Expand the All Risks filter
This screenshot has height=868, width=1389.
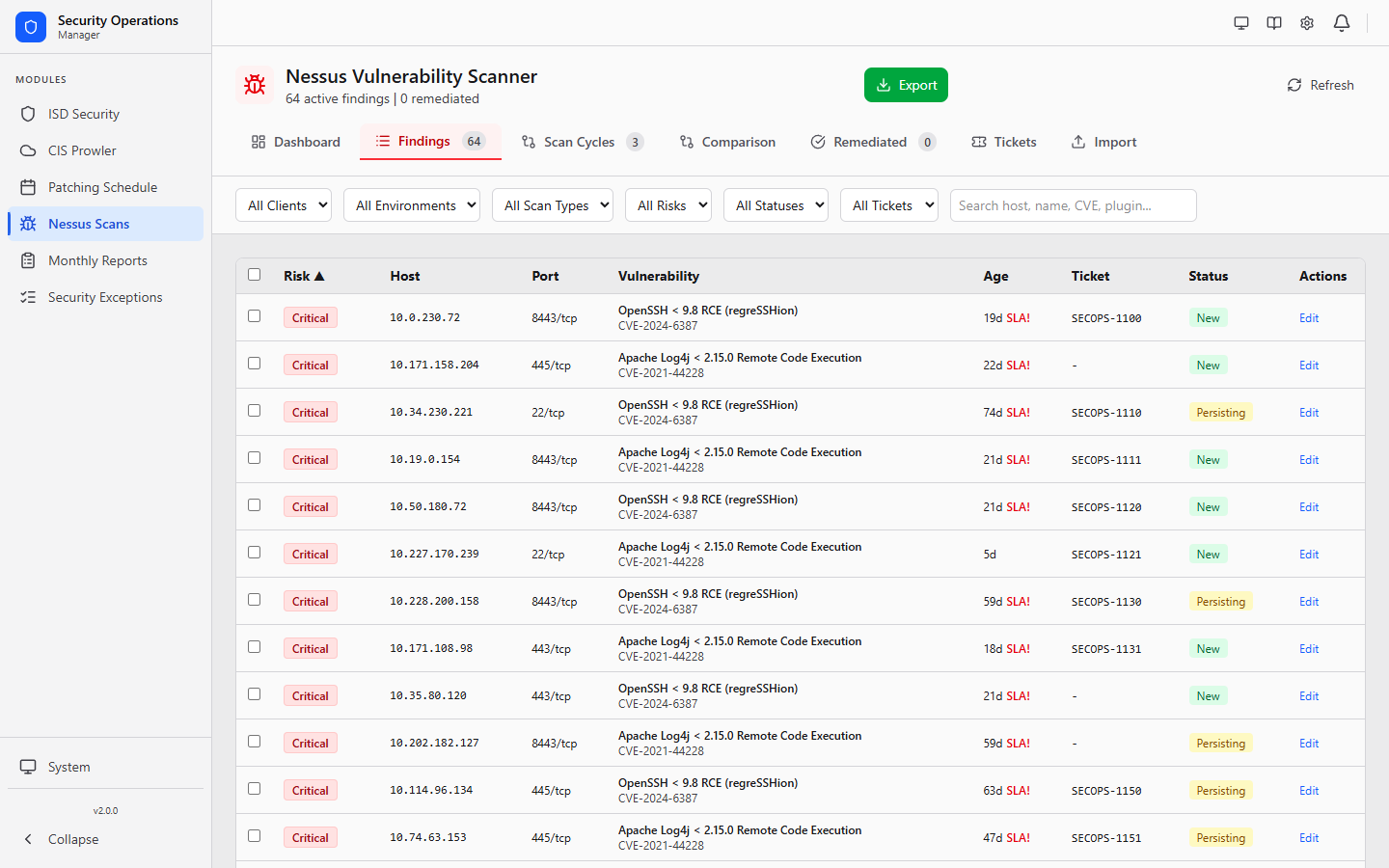click(x=668, y=205)
